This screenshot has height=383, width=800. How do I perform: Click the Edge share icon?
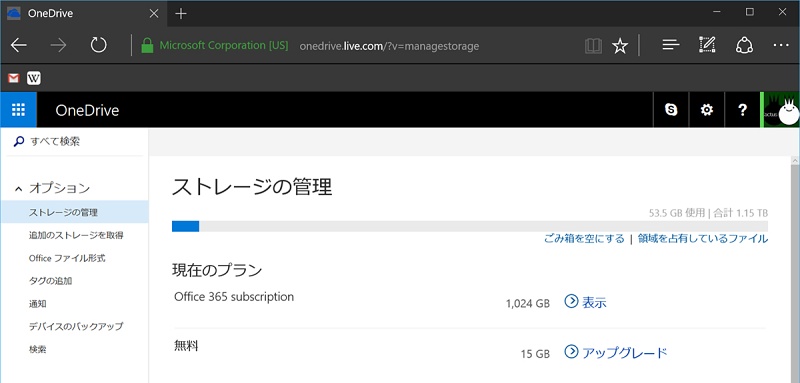[744, 45]
